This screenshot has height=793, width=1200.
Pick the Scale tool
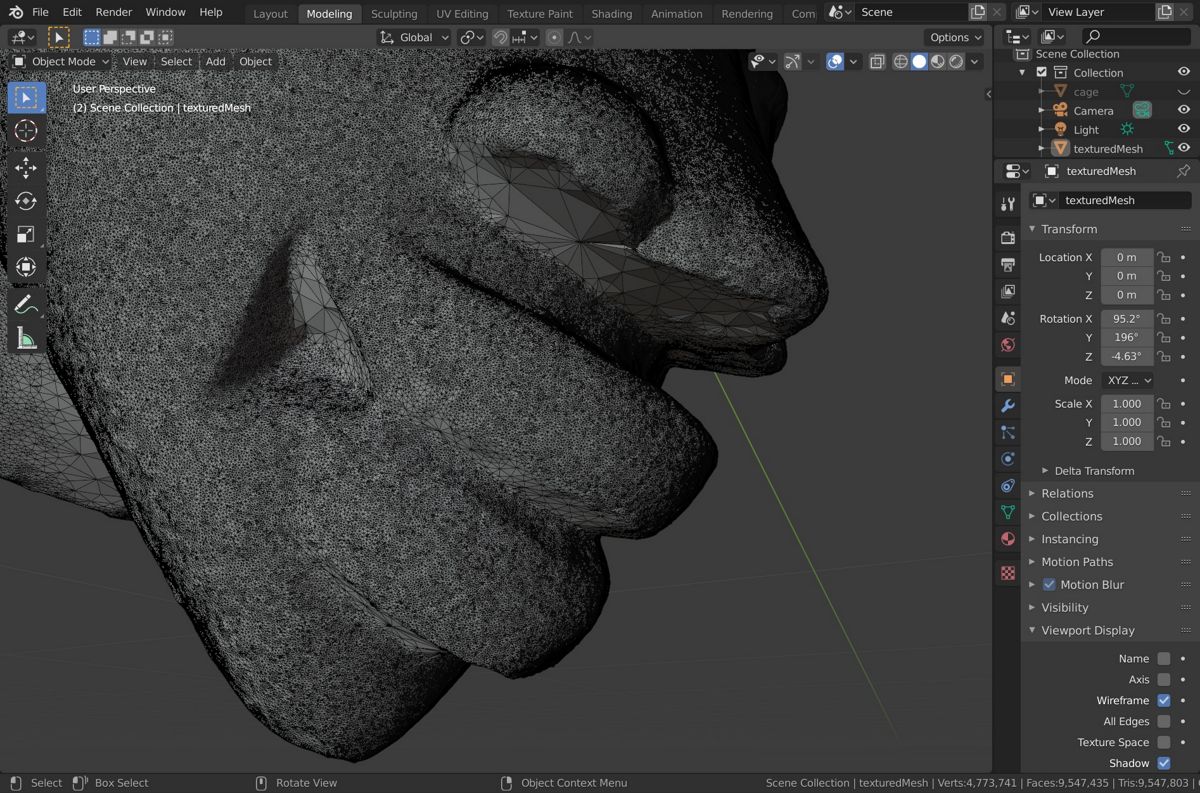pos(27,234)
